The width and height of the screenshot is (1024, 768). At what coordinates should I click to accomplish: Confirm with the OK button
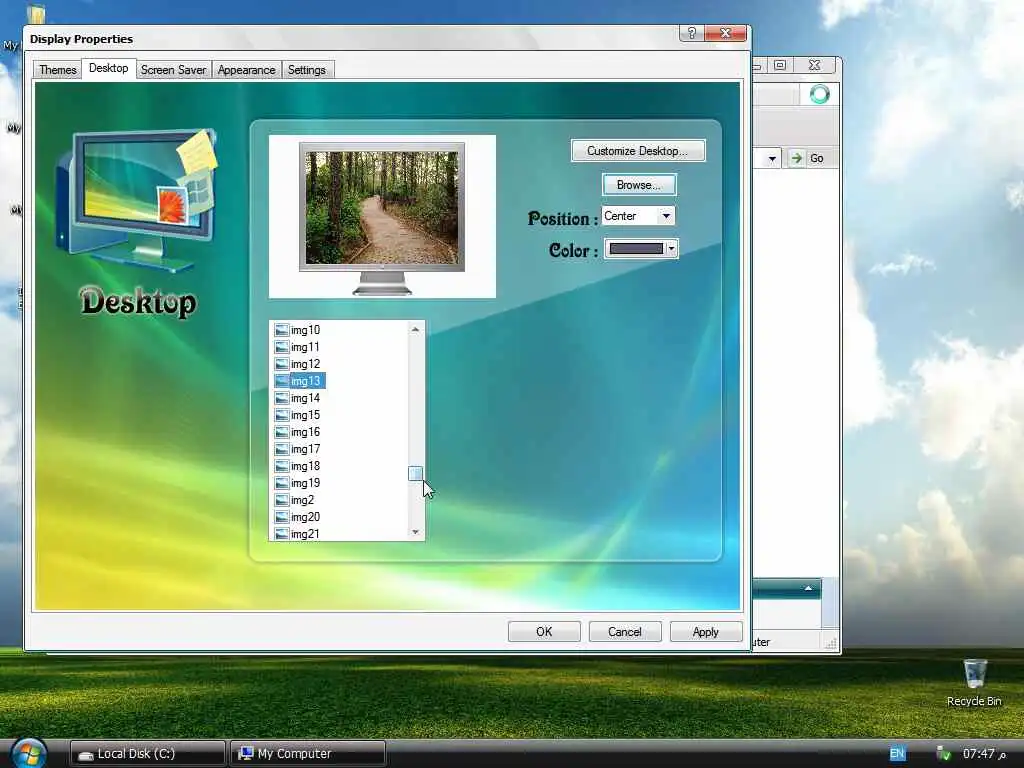[544, 632]
